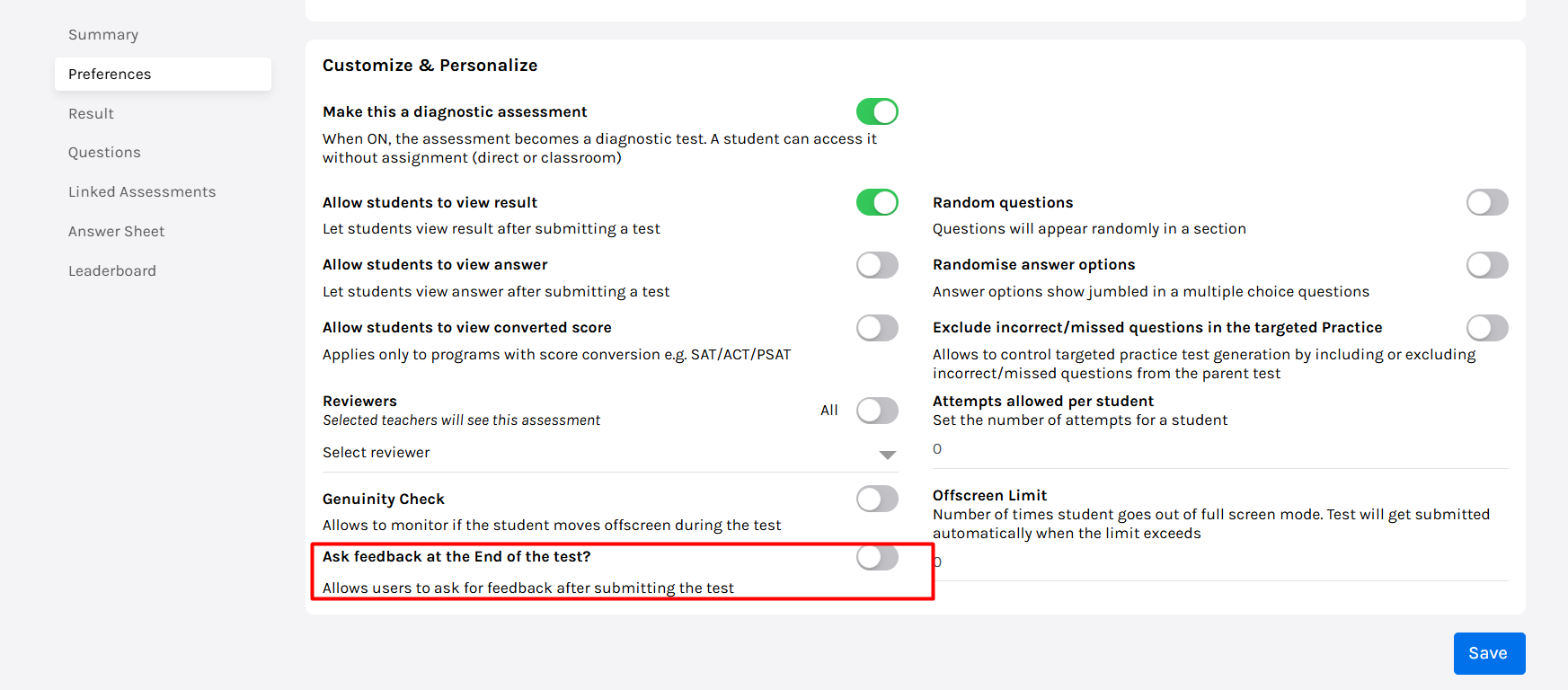Viewport: 1568px width, 690px height.
Task: Enable Exclude incorrect/missed questions toggle
Action: (1487, 328)
